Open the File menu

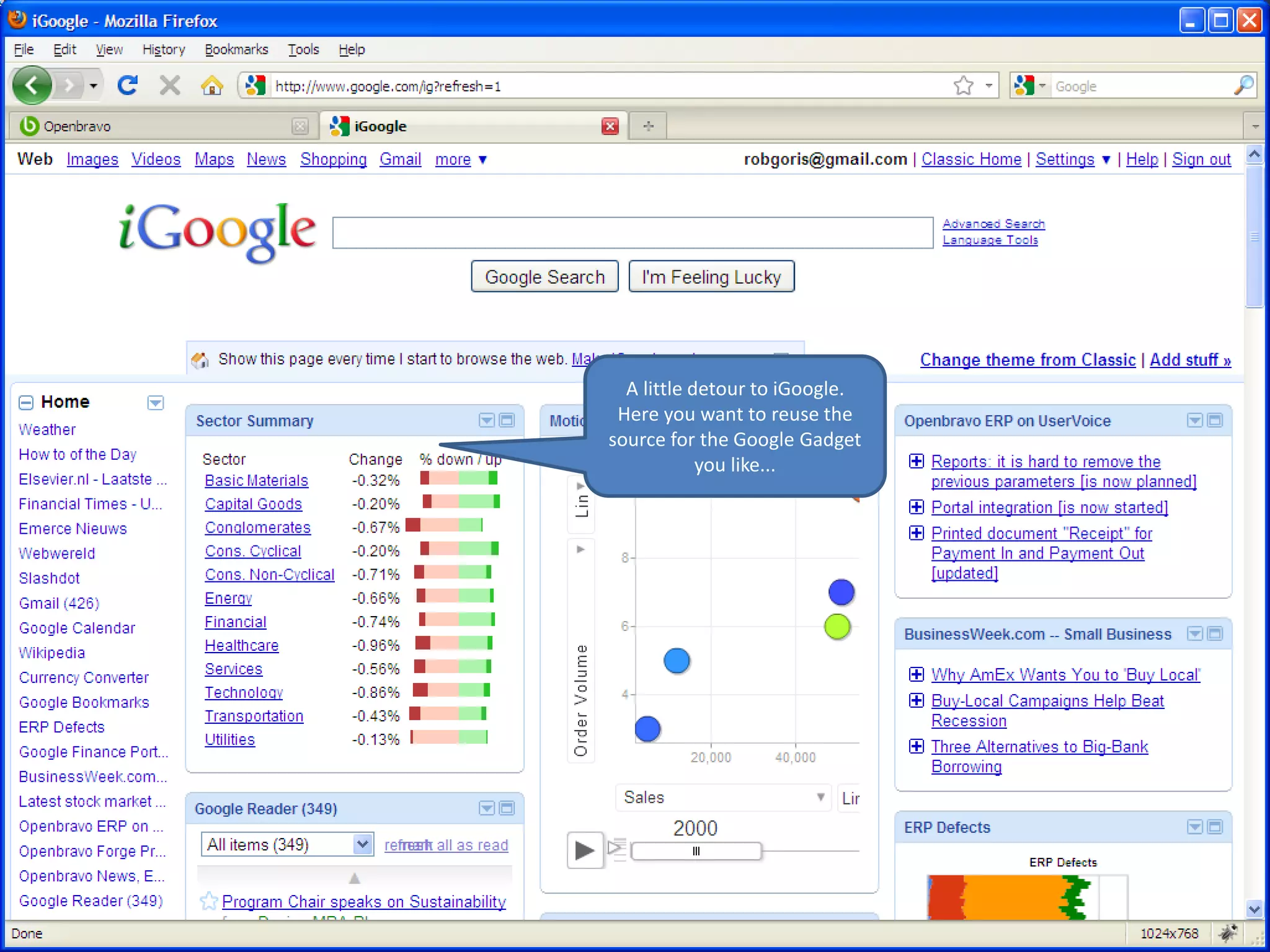point(24,50)
